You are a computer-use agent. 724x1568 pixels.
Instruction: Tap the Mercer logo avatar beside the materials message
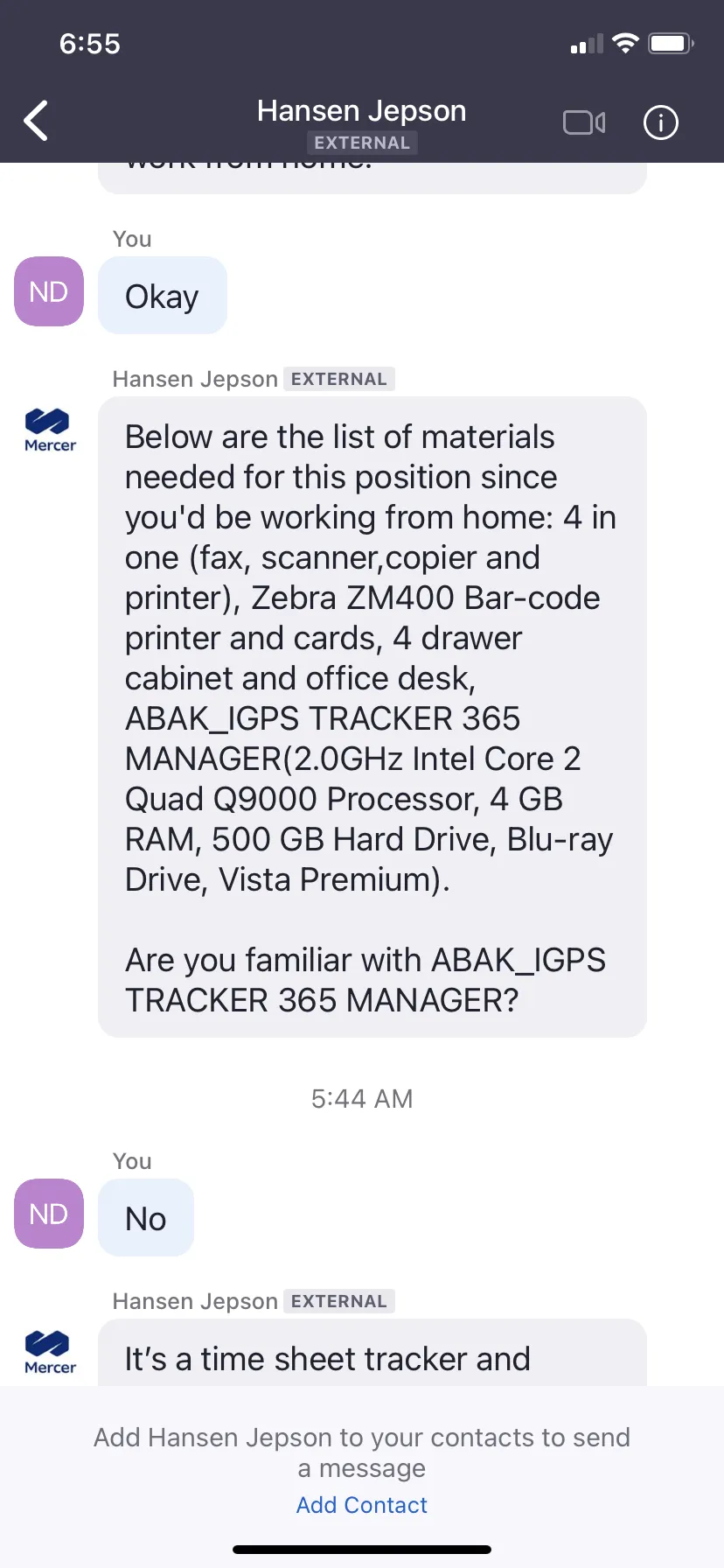[50, 430]
